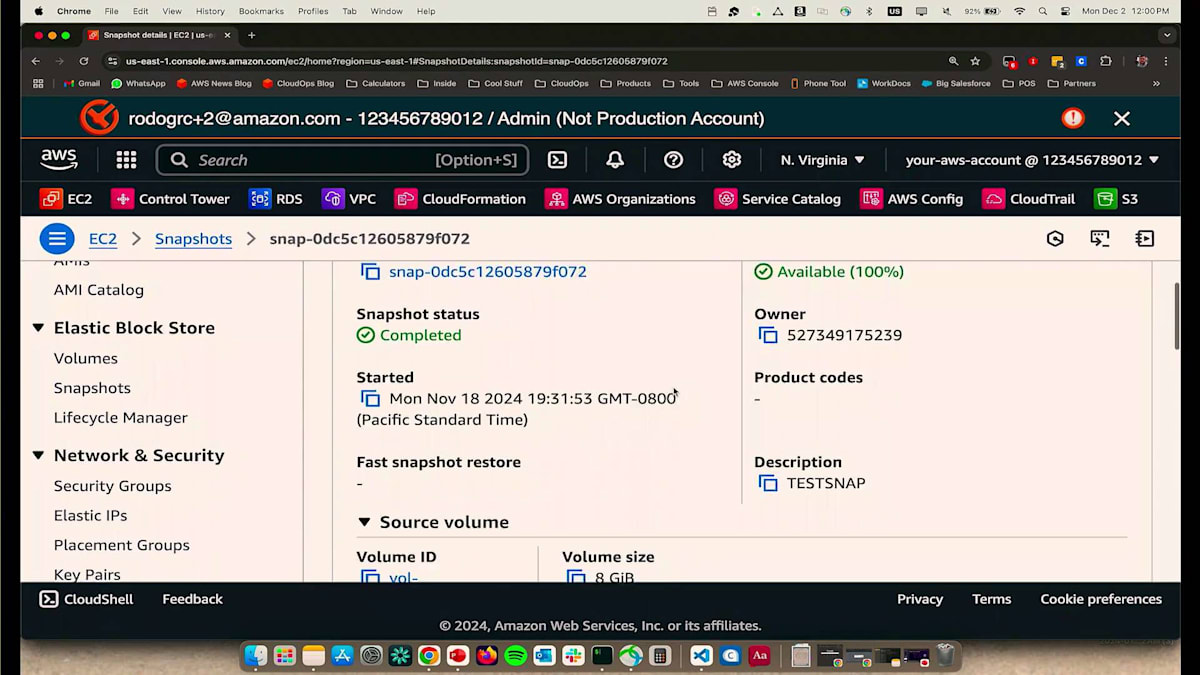Open VPC shortcut in the favorites bar

(349, 199)
